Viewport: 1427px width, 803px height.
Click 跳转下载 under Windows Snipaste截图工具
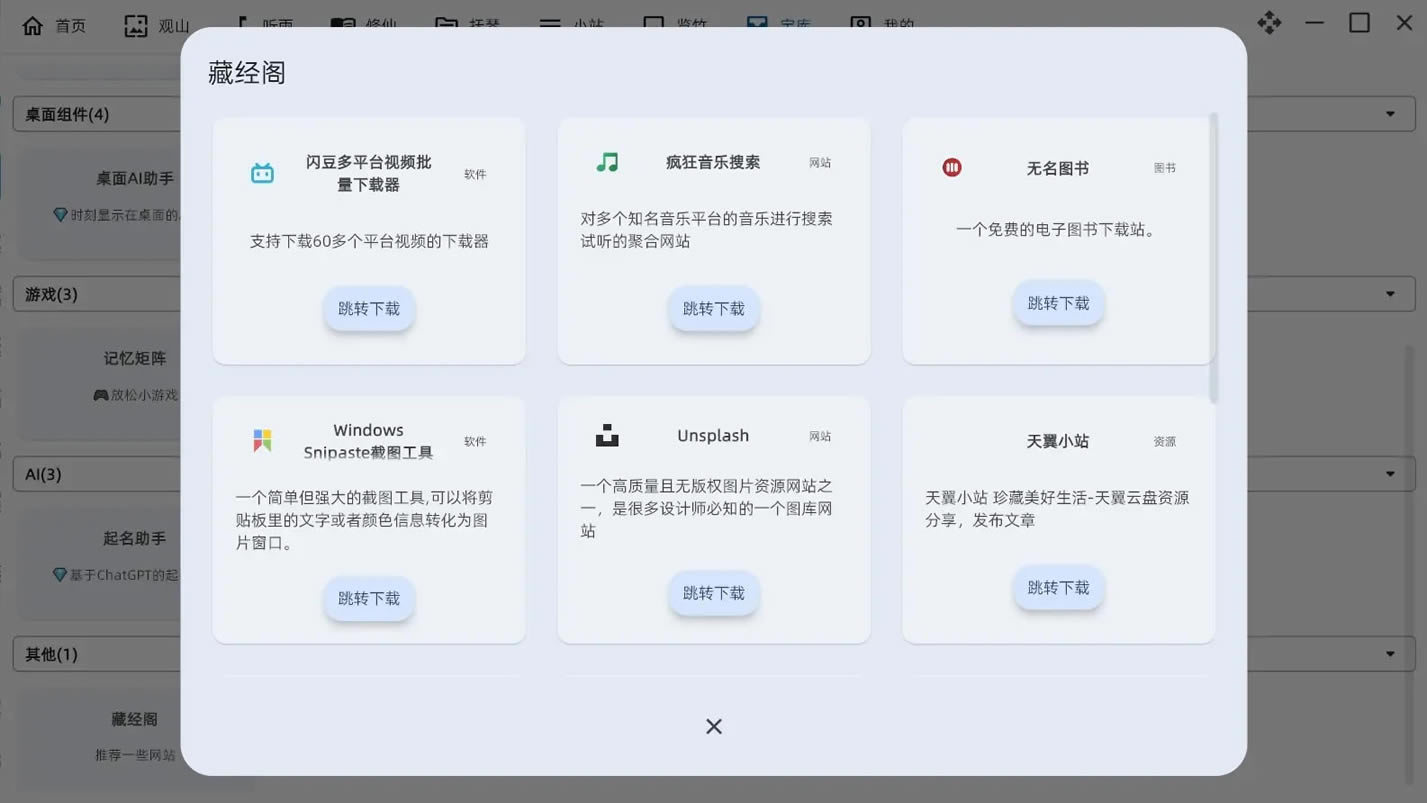[369, 599]
